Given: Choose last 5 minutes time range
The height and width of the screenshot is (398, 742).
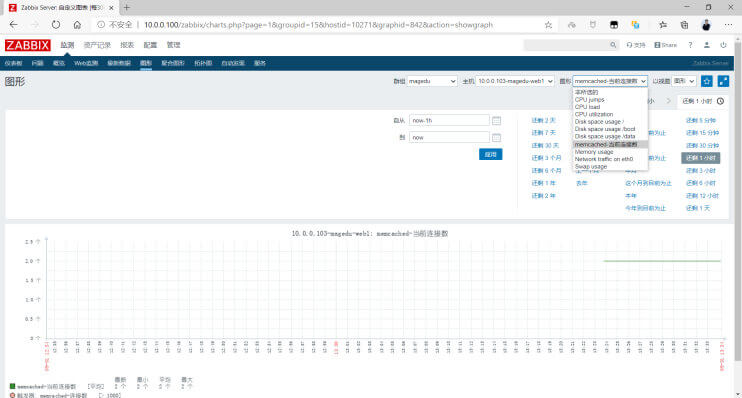Looking at the screenshot, I should 701,121.
